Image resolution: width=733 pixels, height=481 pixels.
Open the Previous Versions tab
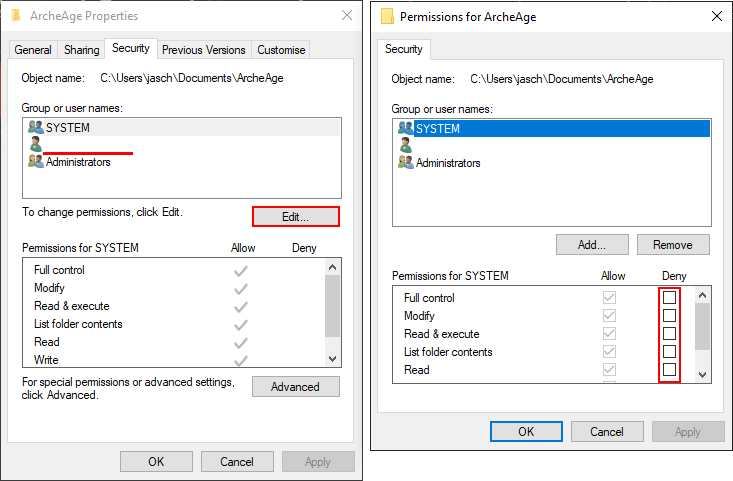click(x=204, y=50)
